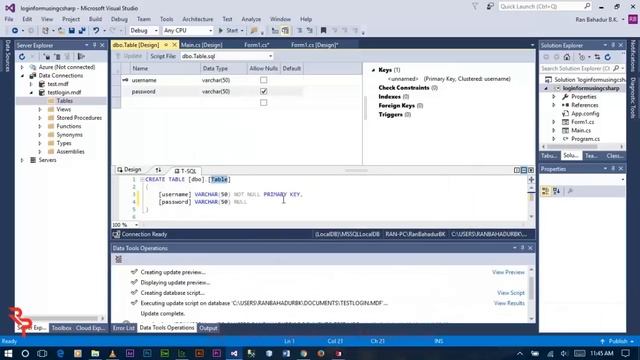Switch to Main.cs [Design] tab

(x=202, y=45)
